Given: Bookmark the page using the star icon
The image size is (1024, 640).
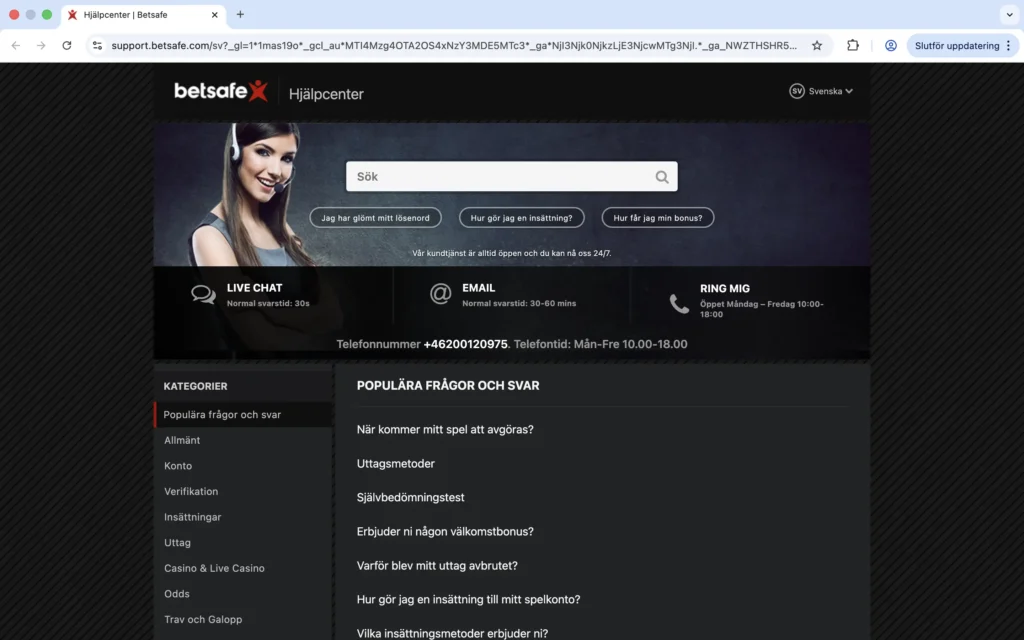Looking at the screenshot, I should (818, 45).
